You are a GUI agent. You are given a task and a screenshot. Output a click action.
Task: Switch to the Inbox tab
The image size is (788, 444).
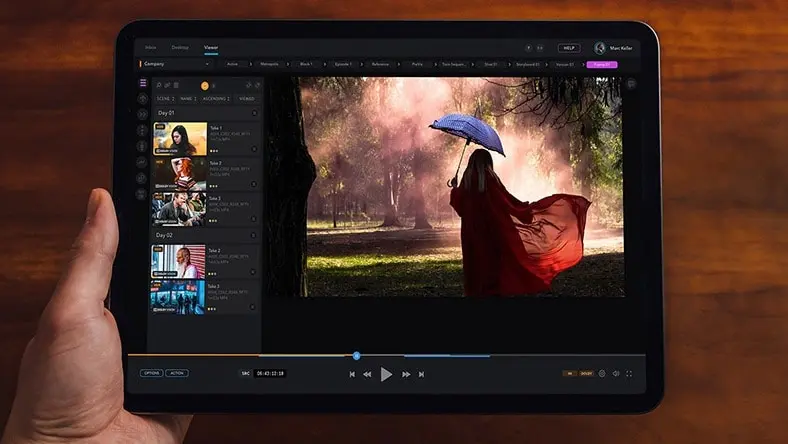pyautogui.click(x=150, y=47)
